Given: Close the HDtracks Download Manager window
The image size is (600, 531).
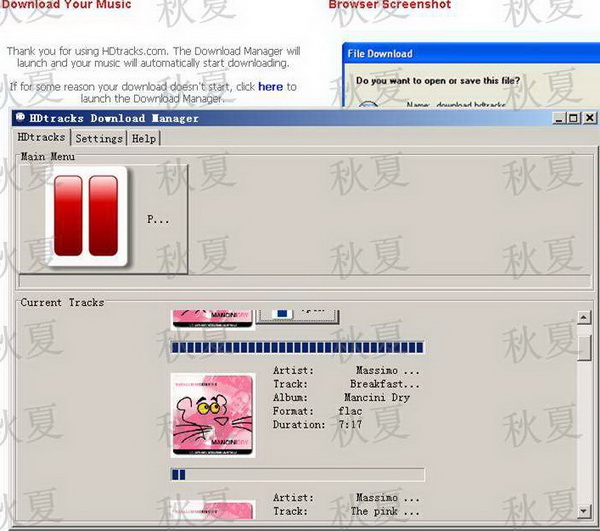Looking at the screenshot, I should tap(590, 118).
